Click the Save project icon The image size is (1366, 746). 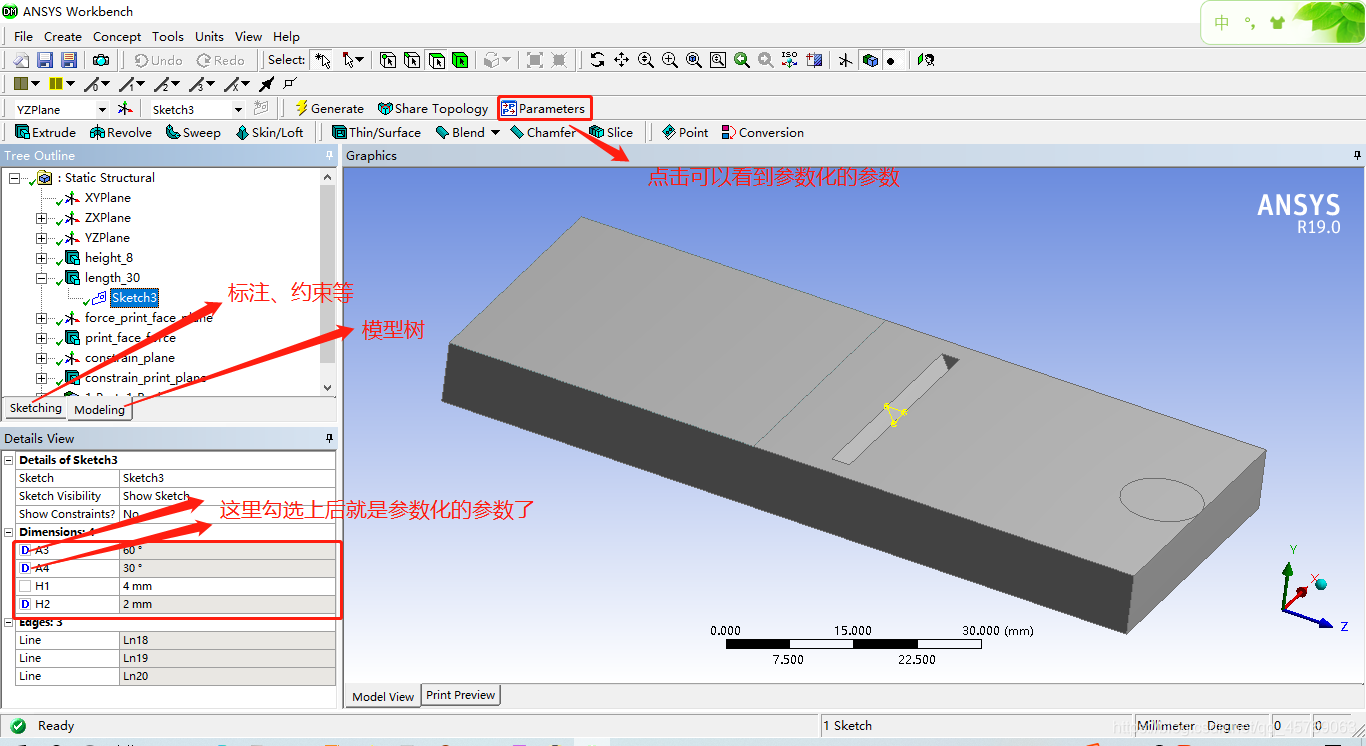(x=45, y=60)
